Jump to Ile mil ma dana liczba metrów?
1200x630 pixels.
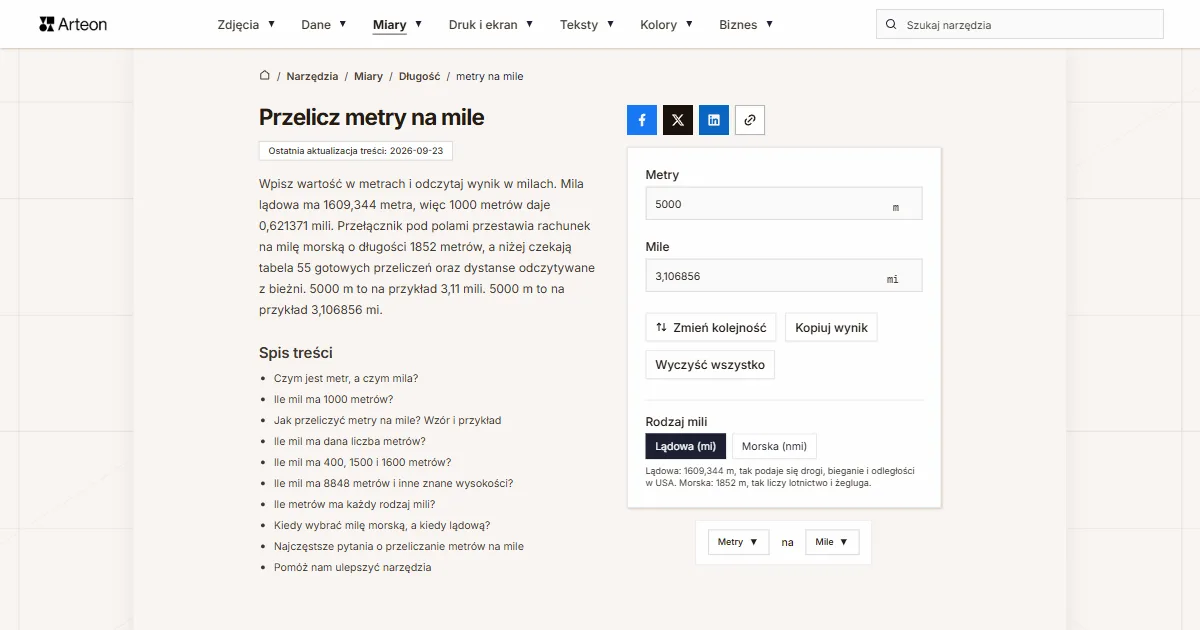pyautogui.click(x=350, y=441)
